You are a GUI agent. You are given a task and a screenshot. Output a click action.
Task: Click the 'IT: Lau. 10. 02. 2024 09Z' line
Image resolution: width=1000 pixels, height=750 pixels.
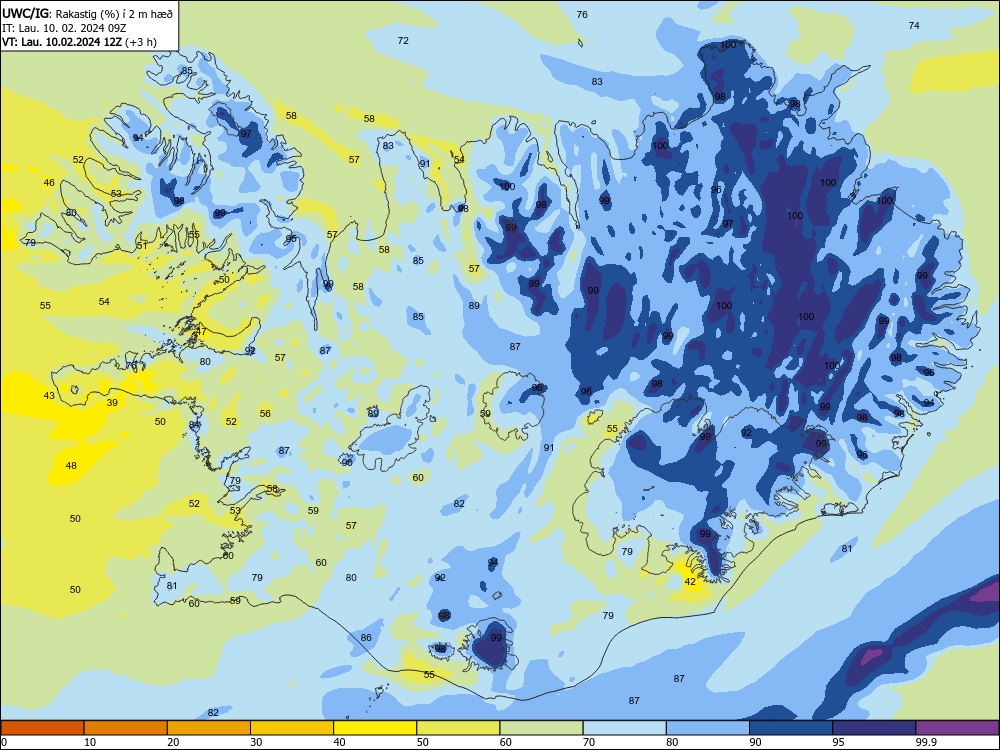64,28
